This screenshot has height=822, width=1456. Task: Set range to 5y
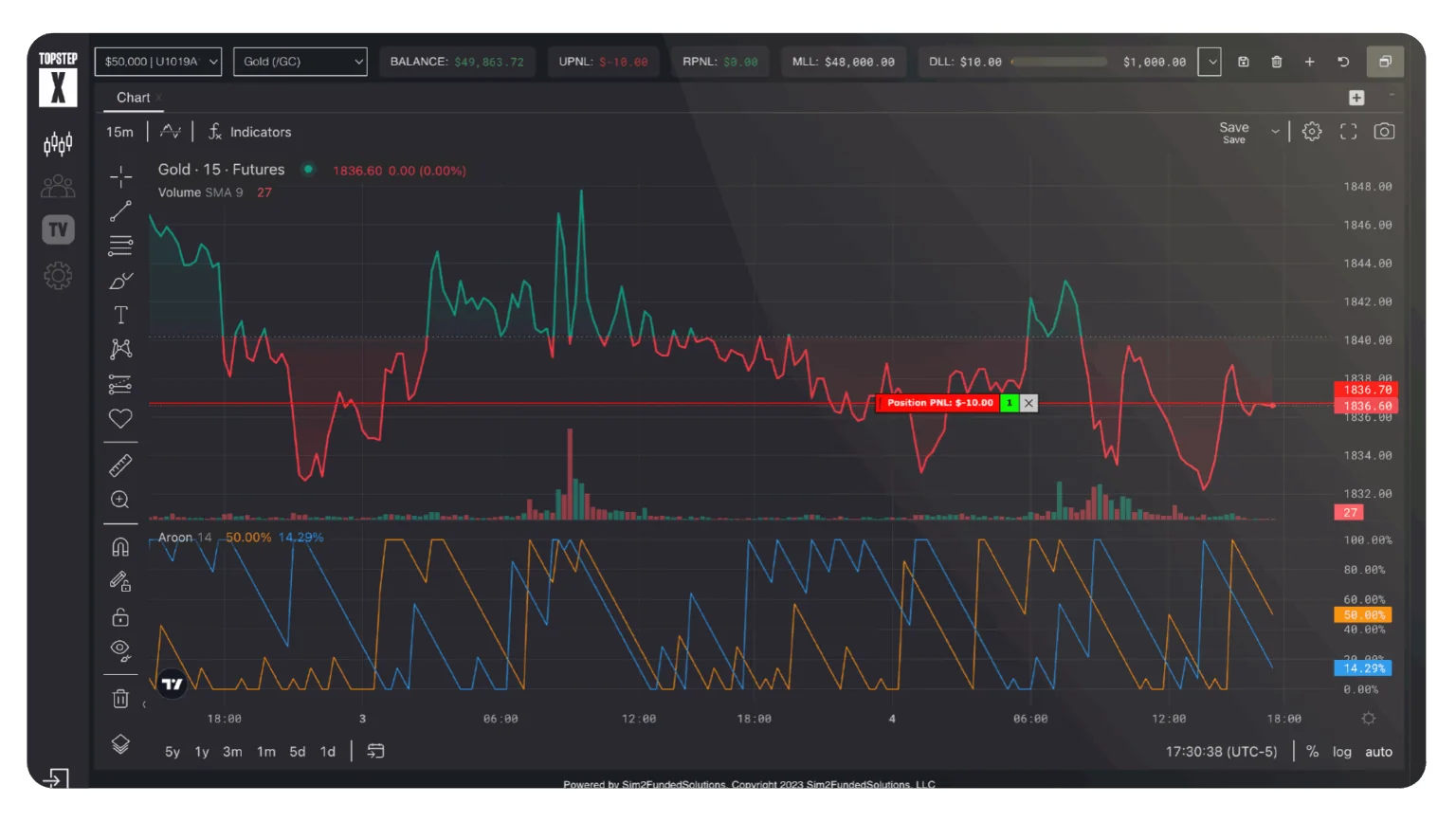173,752
